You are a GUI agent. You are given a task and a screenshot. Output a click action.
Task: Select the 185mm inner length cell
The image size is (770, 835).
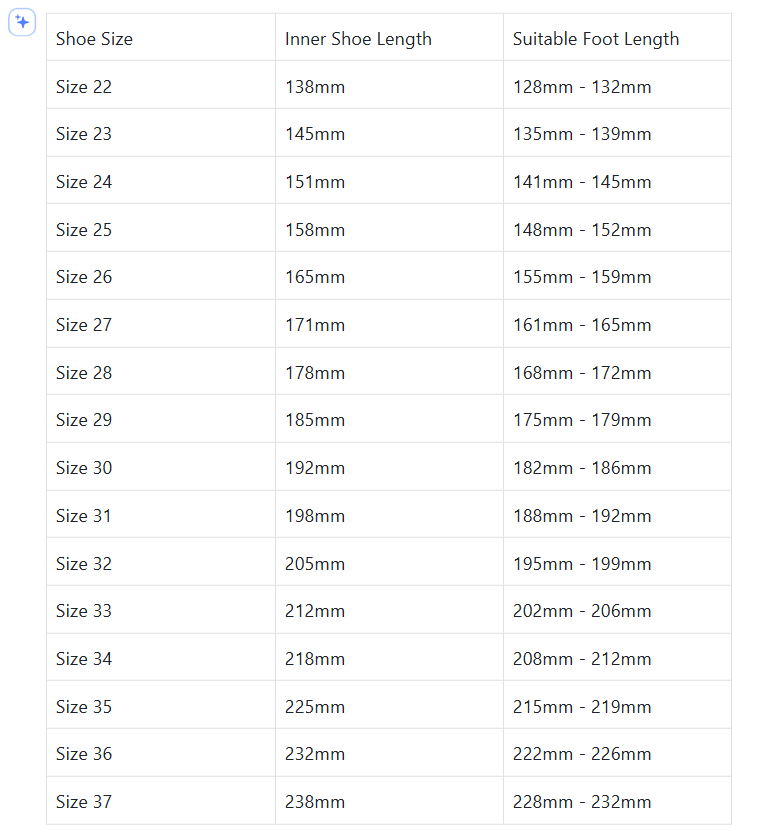click(x=315, y=420)
